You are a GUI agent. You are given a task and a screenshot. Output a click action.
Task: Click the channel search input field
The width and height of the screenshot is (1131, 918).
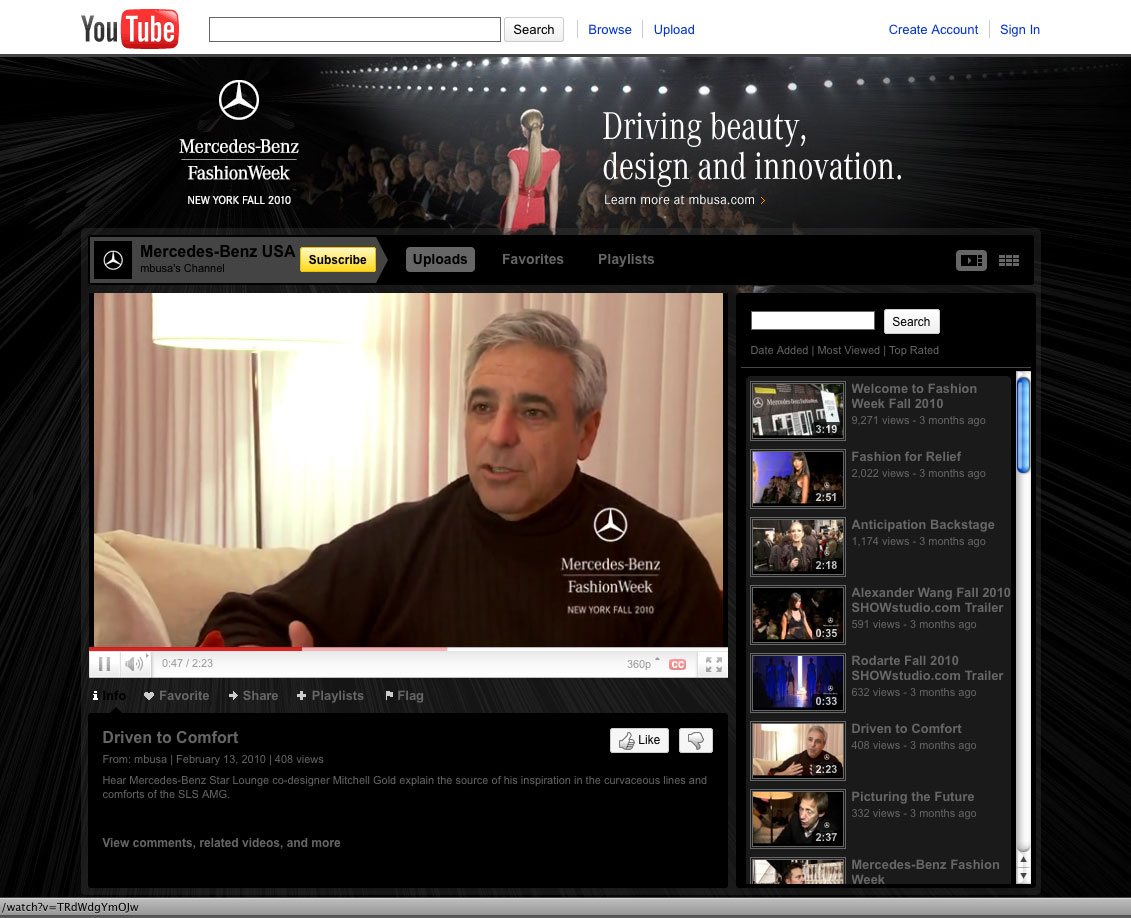click(812, 321)
